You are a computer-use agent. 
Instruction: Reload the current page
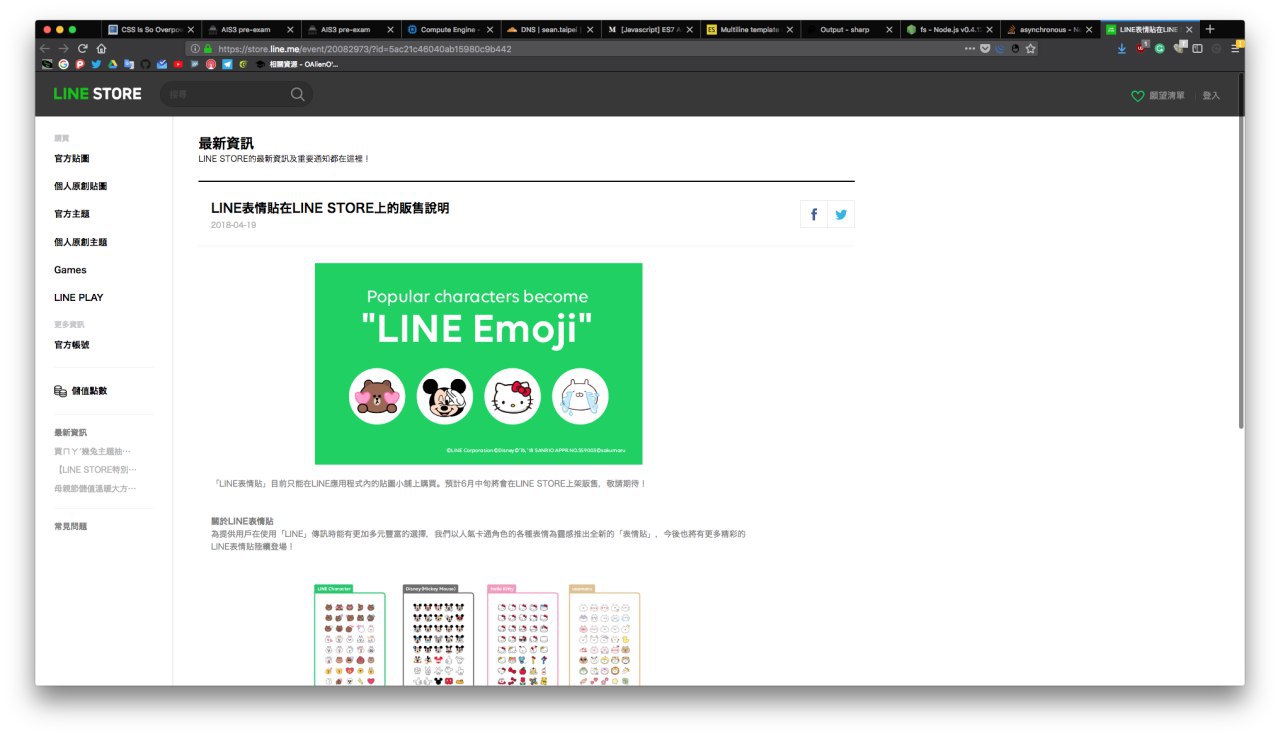tap(82, 48)
